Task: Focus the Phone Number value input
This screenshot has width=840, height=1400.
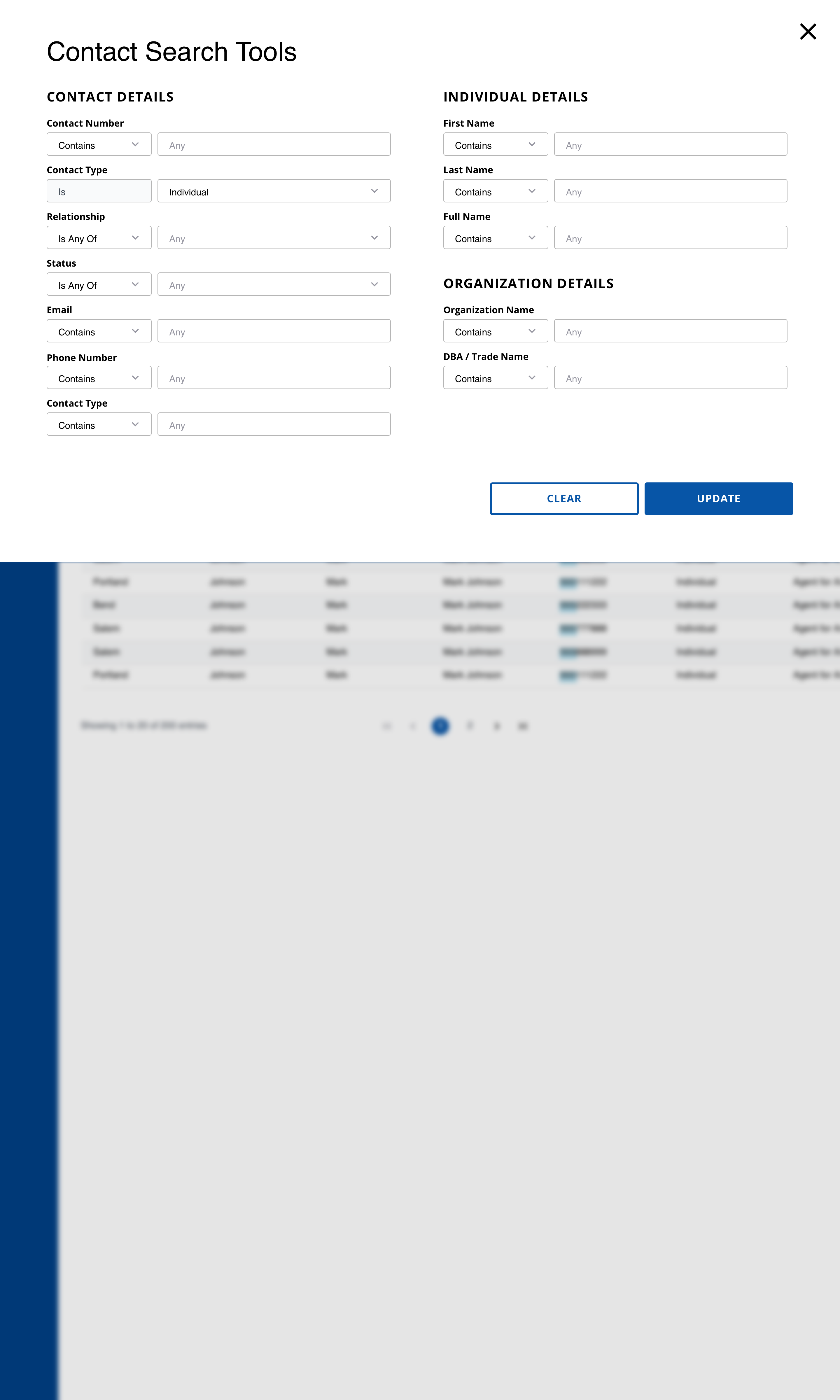Action: [273, 378]
